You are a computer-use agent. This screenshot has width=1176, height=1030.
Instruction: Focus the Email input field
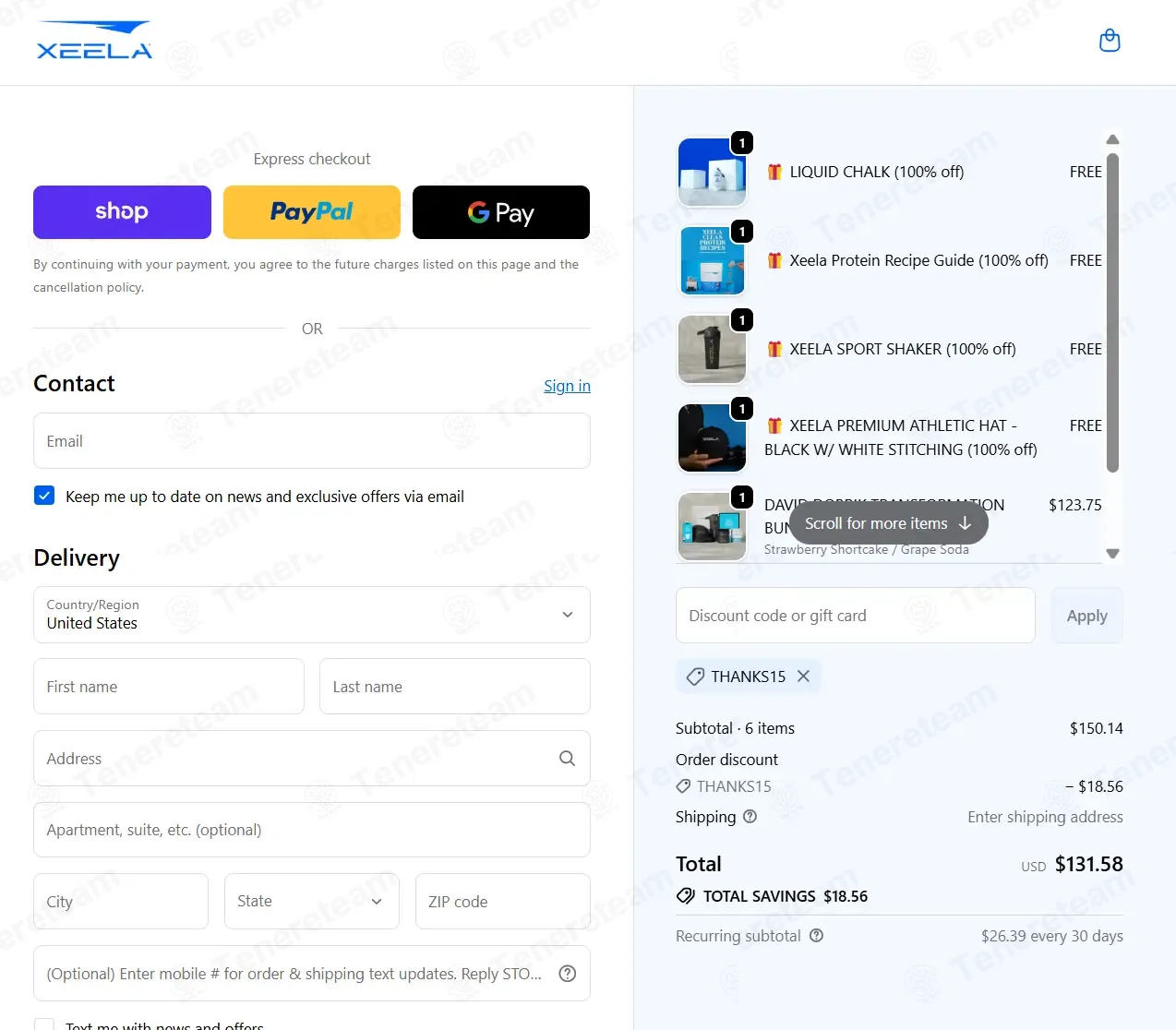(312, 441)
